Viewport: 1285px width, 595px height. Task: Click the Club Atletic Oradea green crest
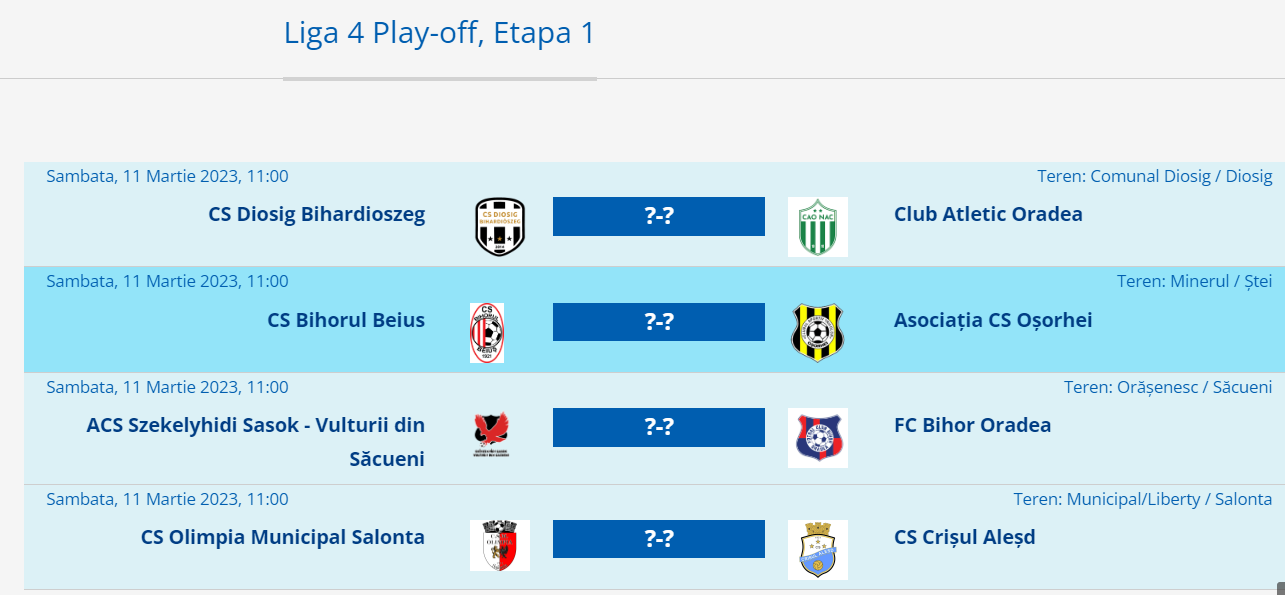coord(817,227)
